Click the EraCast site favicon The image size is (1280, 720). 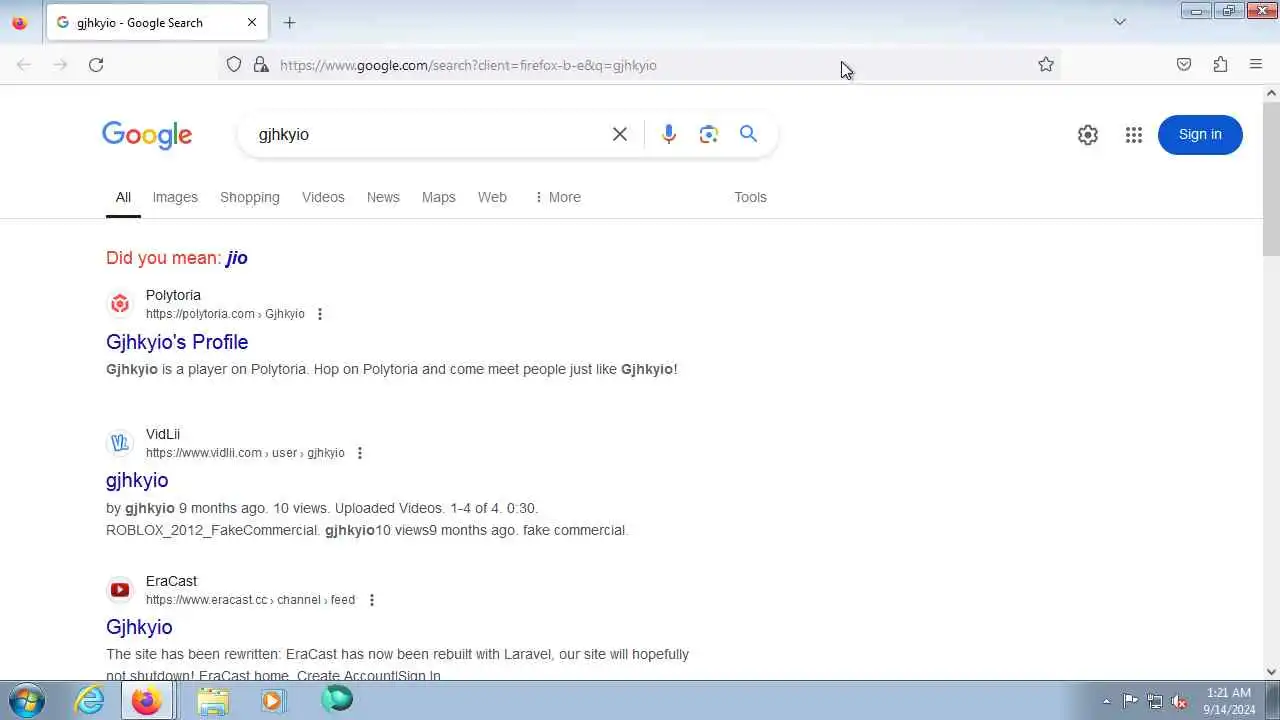pyautogui.click(x=120, y=590)
